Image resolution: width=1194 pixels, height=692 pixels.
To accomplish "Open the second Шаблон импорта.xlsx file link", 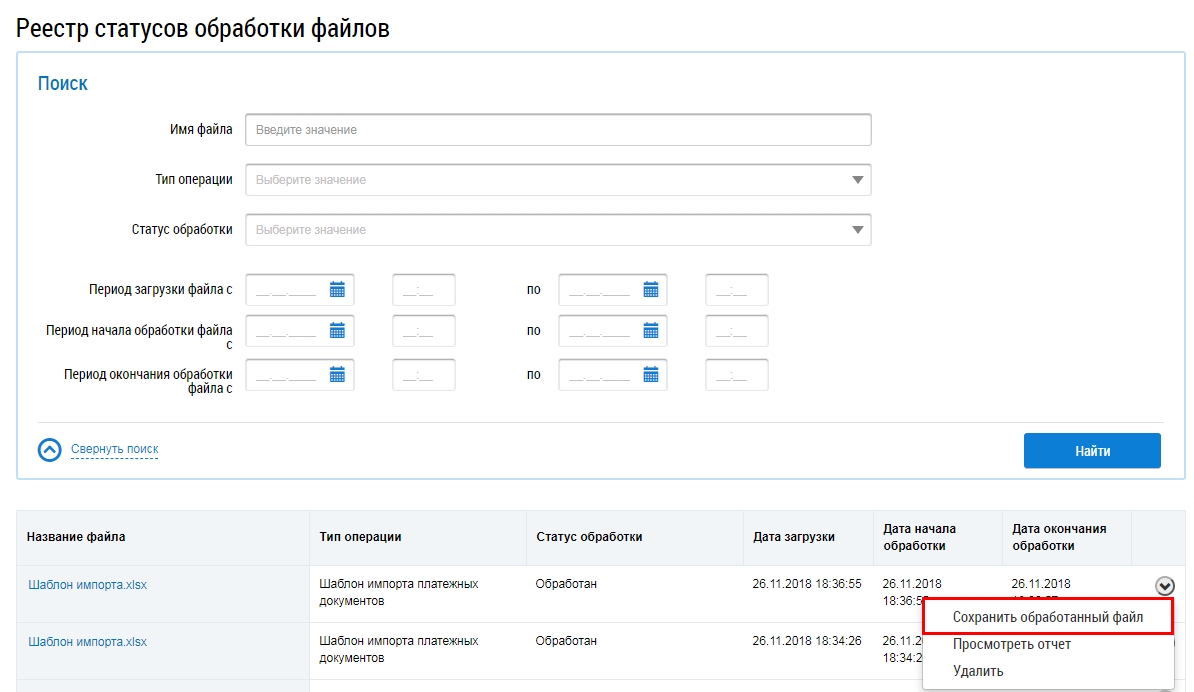I will [x=87, y=642].
